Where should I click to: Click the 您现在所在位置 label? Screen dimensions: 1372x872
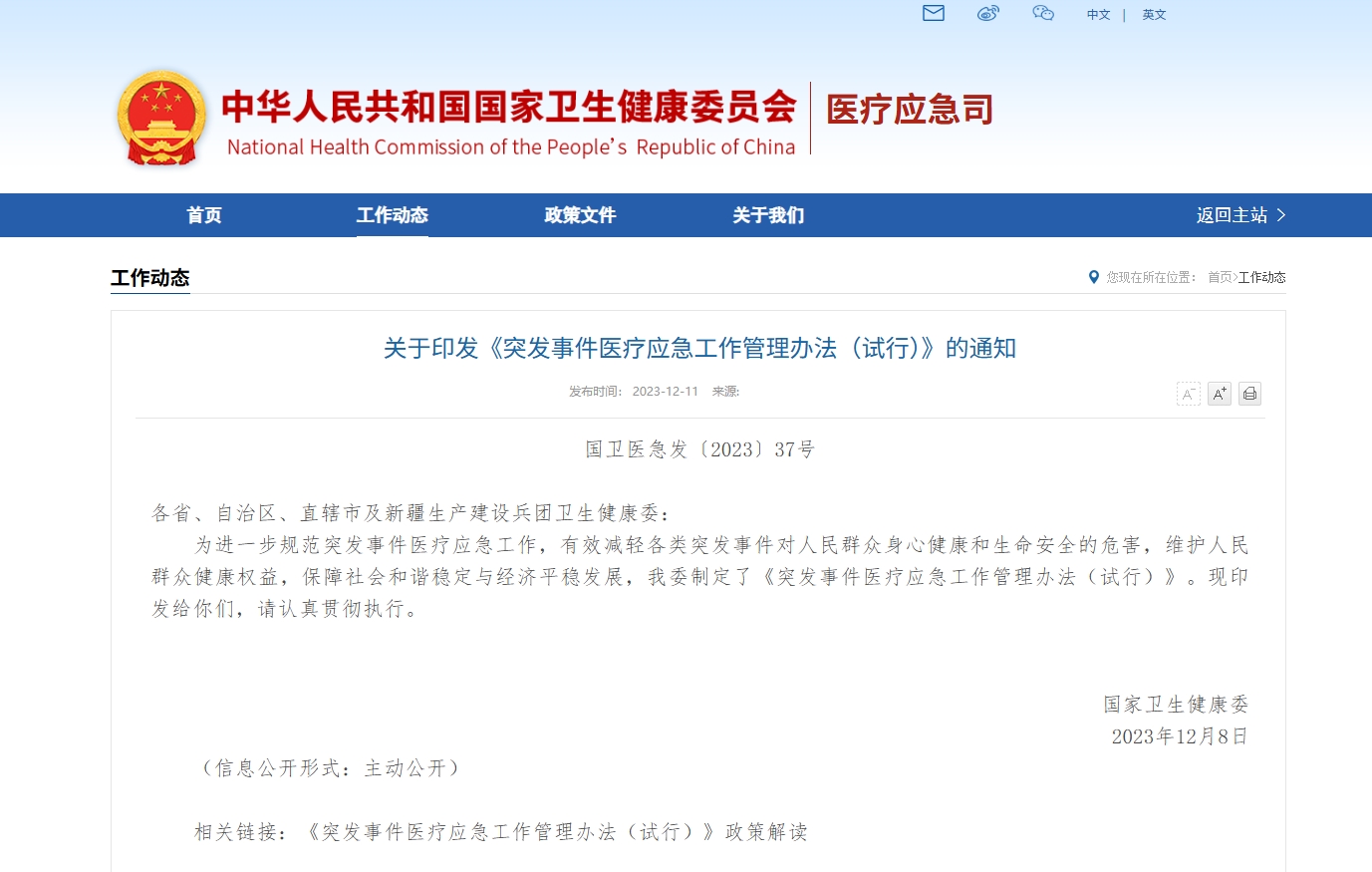click(x=1152, y=277)
